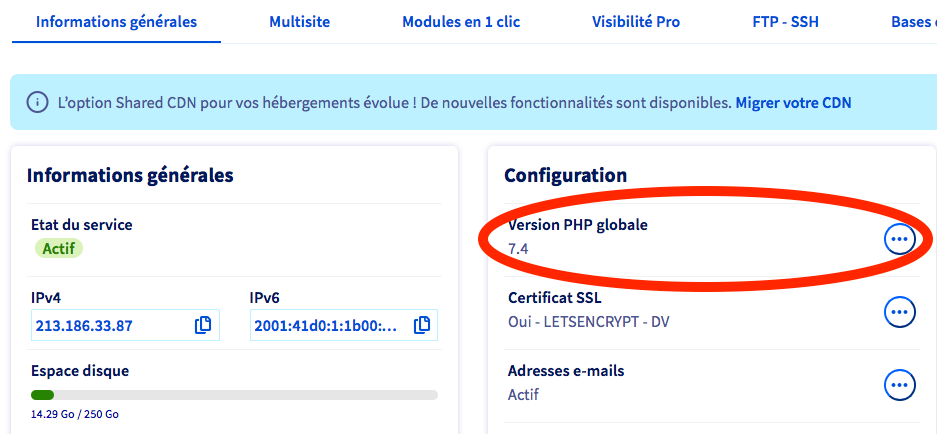Click the info icon in CDN banner
937x434 pixels.
pos(37,102)
